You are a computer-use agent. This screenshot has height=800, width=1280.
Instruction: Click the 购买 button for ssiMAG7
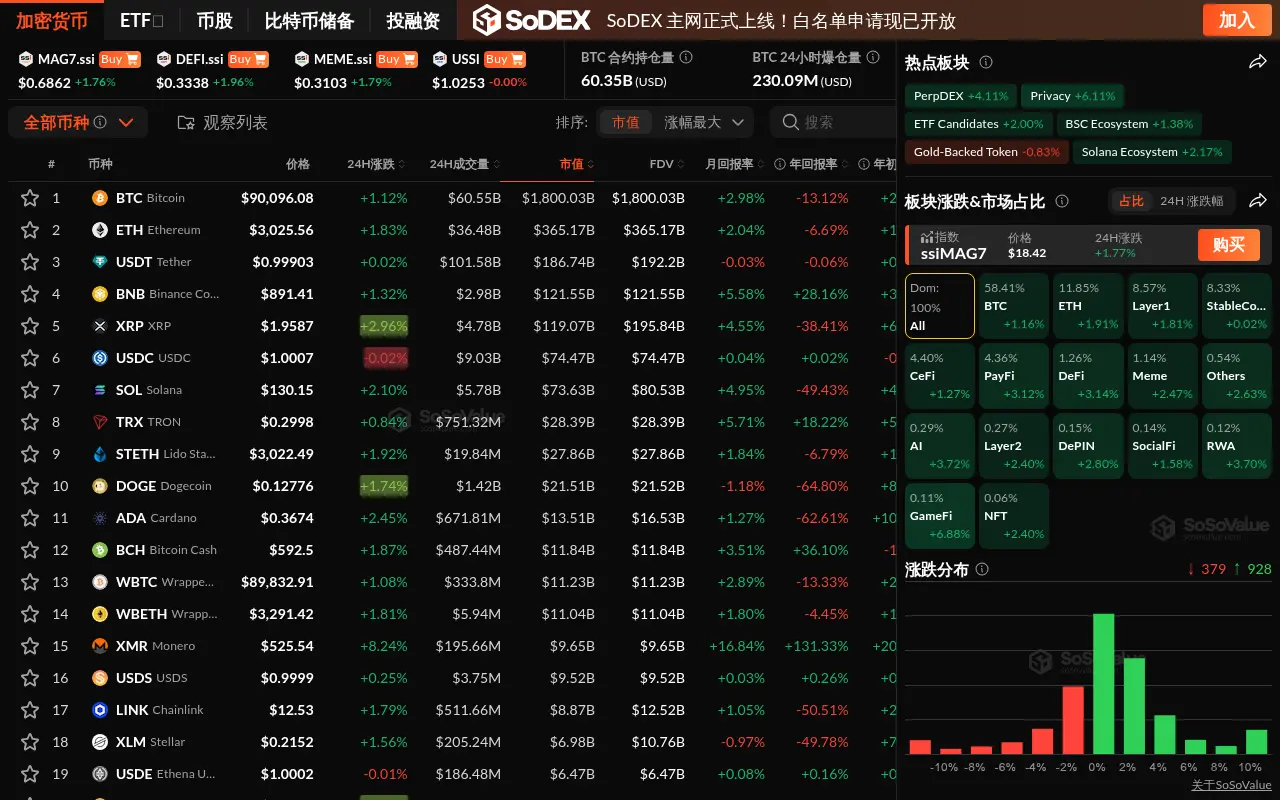(x=1228, y=244)
